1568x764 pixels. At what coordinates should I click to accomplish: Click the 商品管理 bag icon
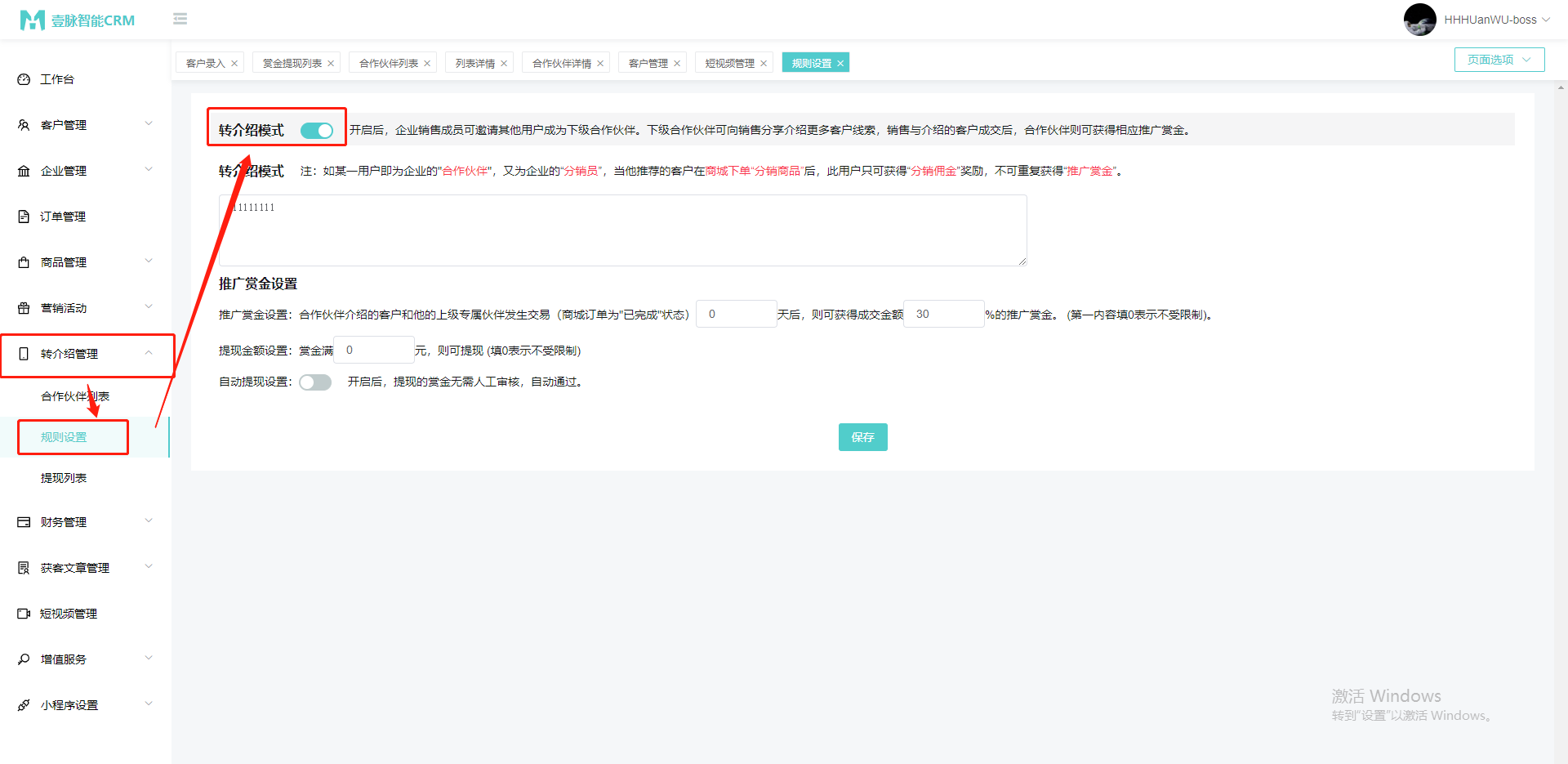pos(23,261)
